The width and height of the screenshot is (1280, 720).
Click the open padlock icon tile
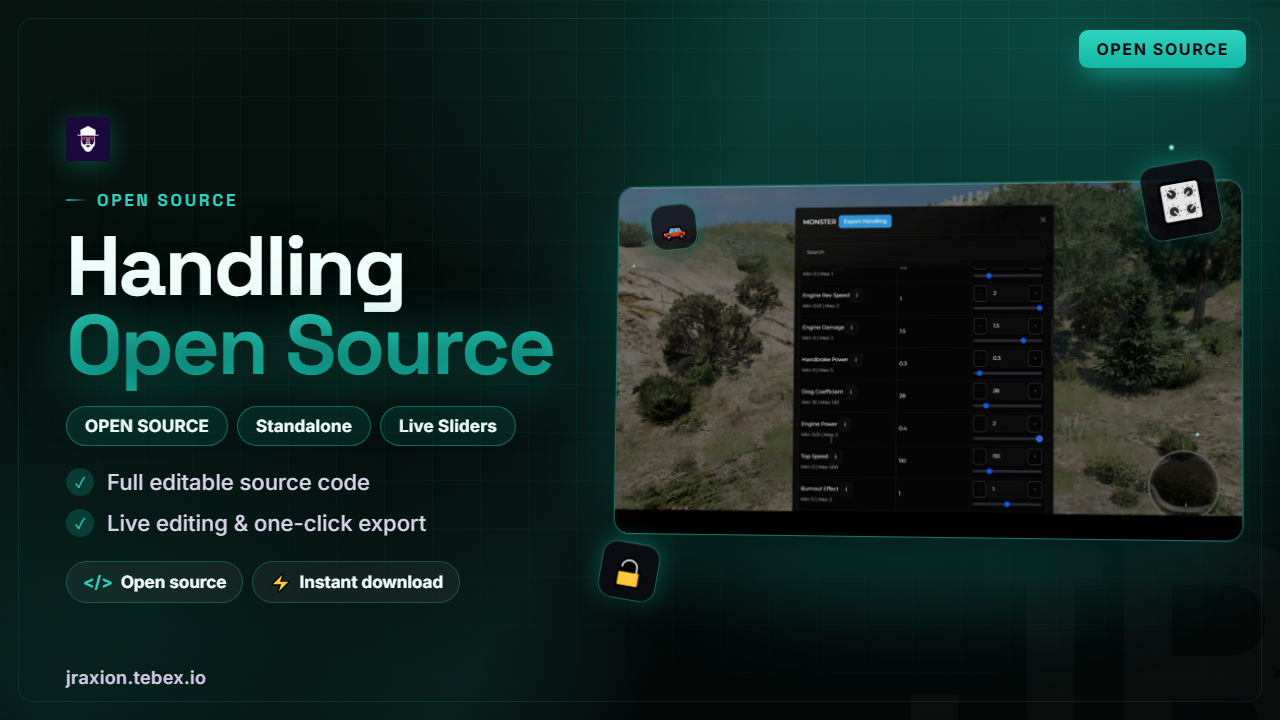629,572
